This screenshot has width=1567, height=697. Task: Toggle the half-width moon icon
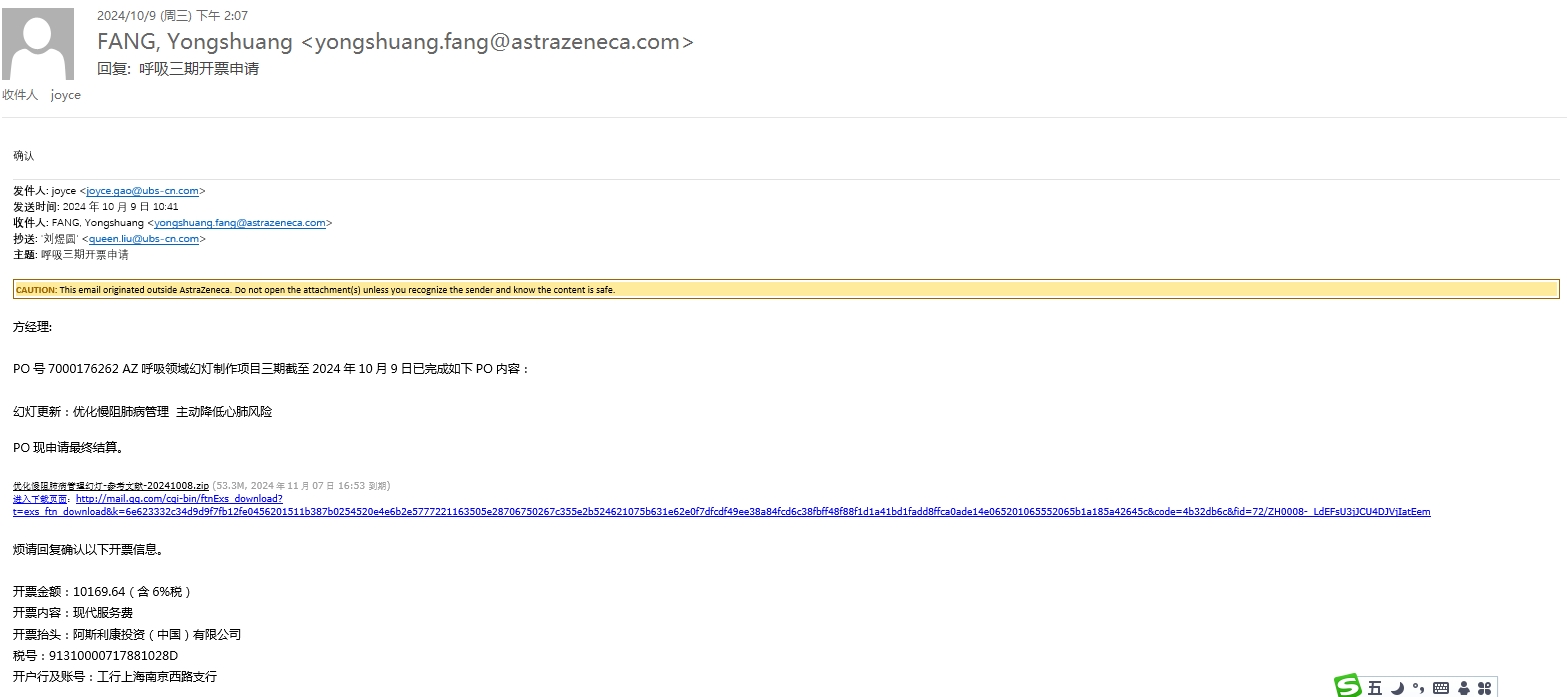pos(1397,688)
